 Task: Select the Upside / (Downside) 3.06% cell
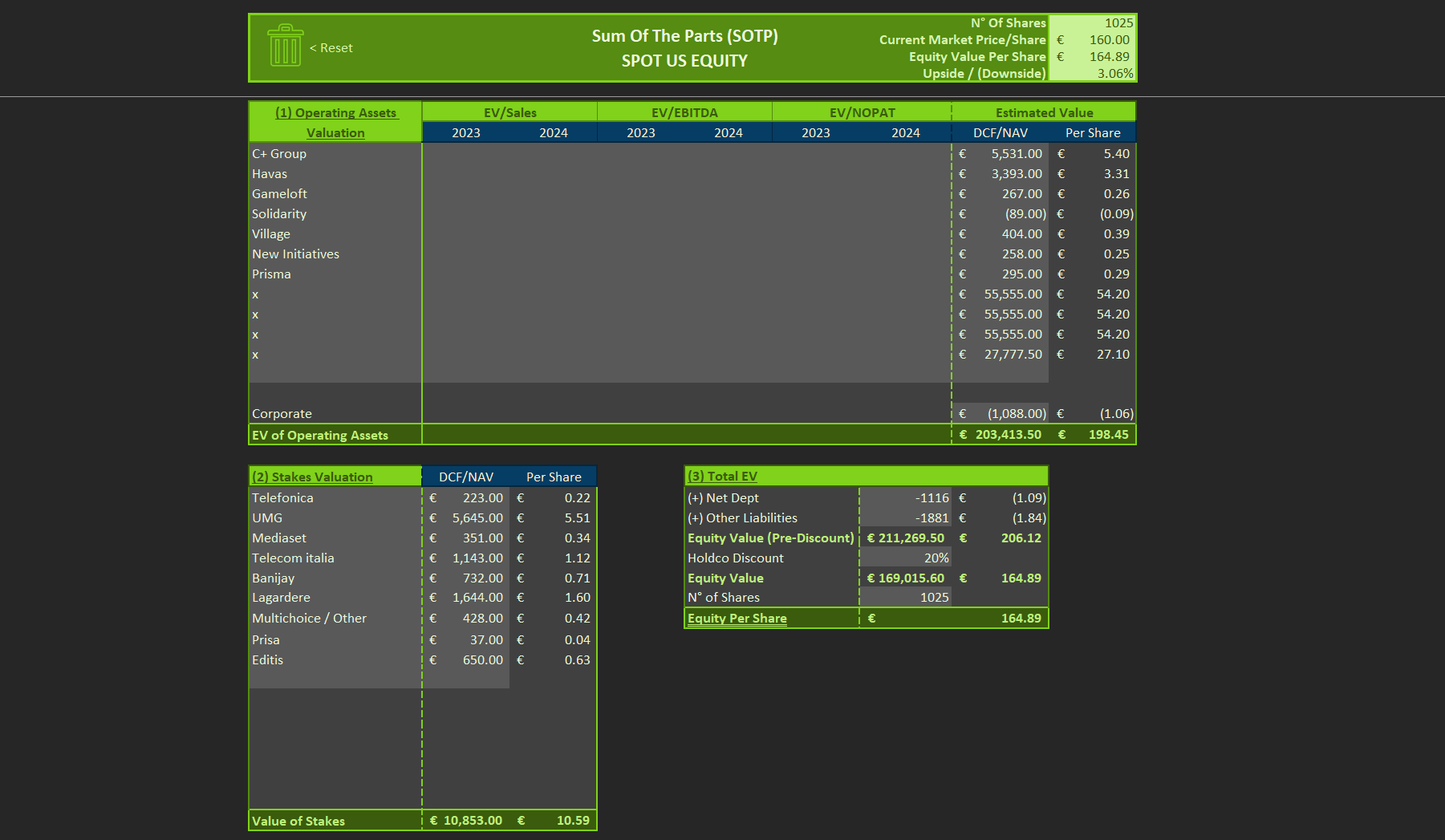pyautogui.click(x=1092, y=73)
